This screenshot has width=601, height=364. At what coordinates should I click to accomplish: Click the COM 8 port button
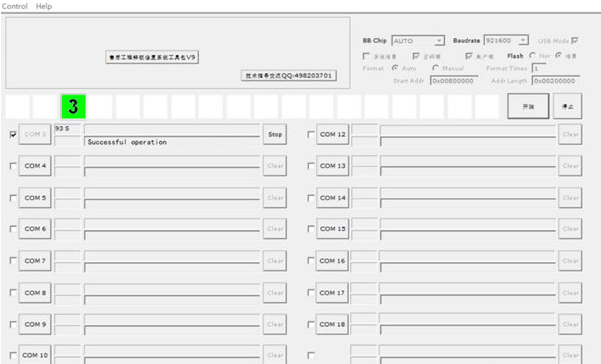tap(35, 293)
